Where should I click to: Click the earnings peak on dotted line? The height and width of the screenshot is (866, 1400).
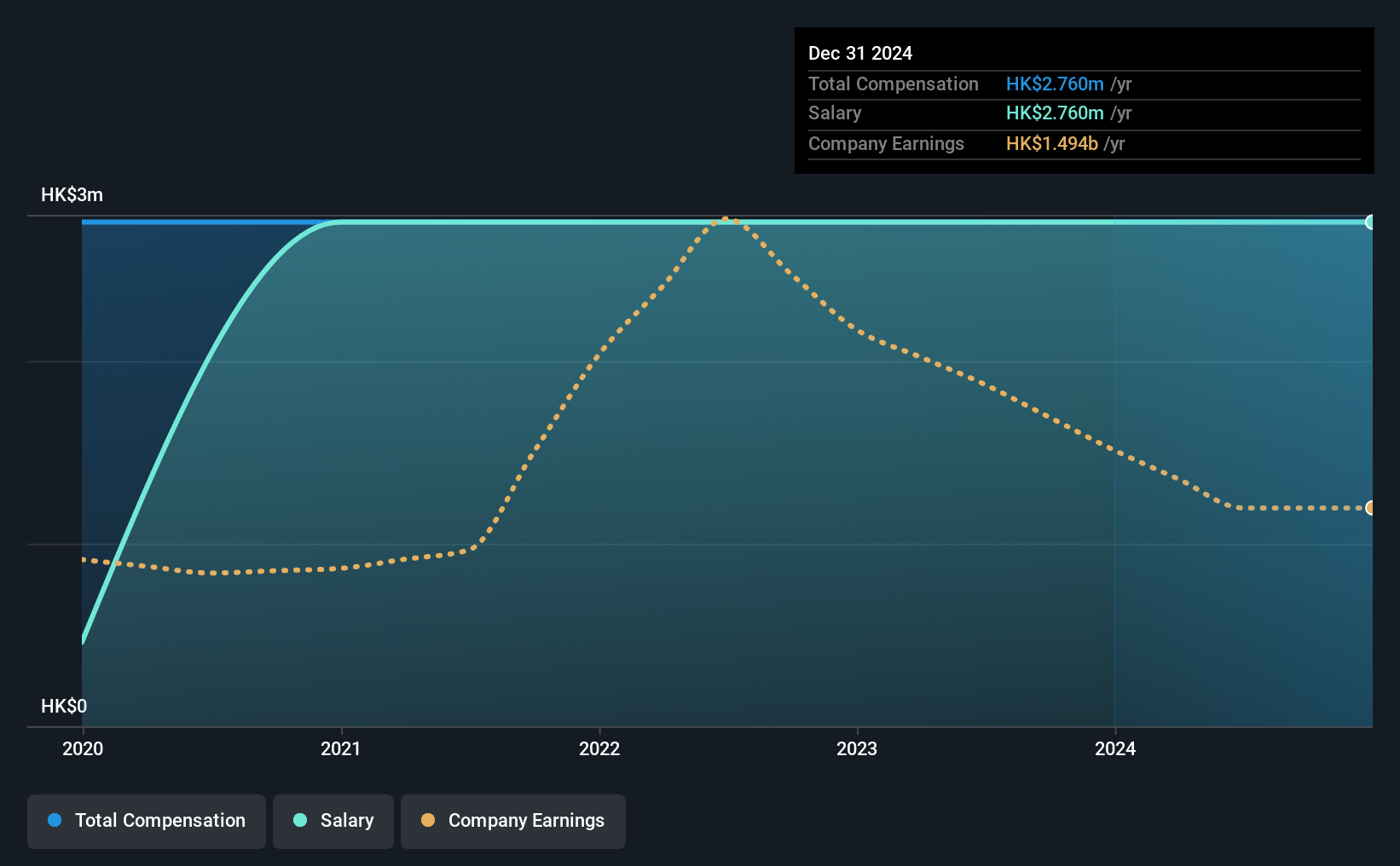[726, 218]
